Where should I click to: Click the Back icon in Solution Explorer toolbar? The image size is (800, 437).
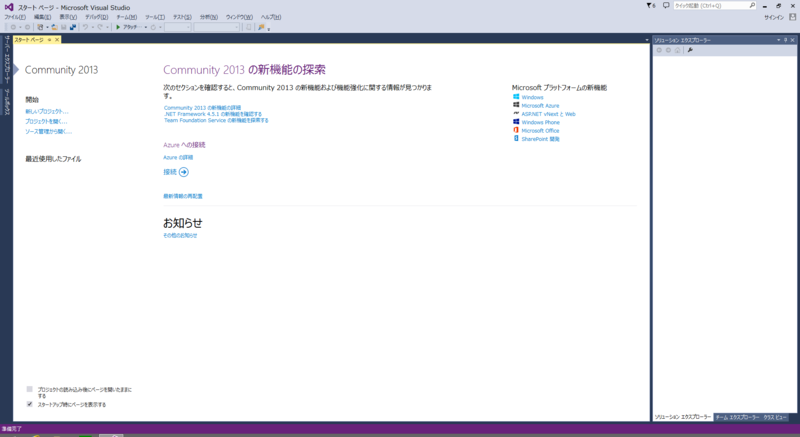click(x=659, y=50)
